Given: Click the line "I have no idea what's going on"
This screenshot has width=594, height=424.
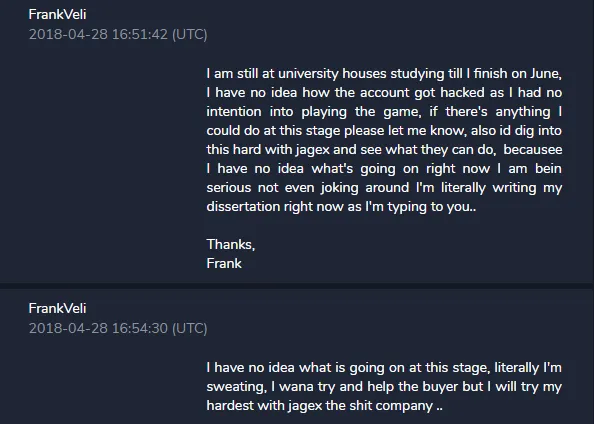Looking at the screenshot, I should (x=384, y=168).
